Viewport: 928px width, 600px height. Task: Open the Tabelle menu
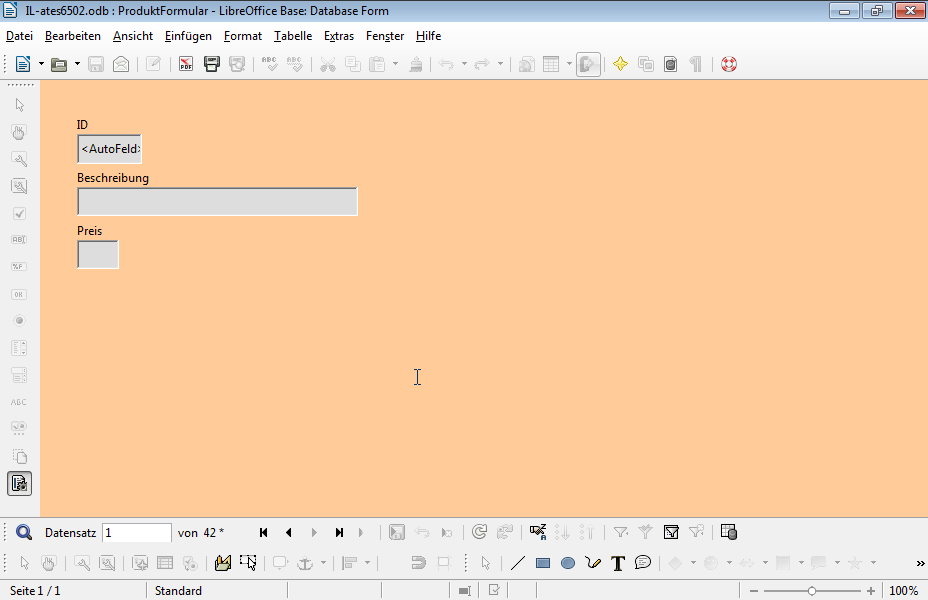(x=293, y=36)
